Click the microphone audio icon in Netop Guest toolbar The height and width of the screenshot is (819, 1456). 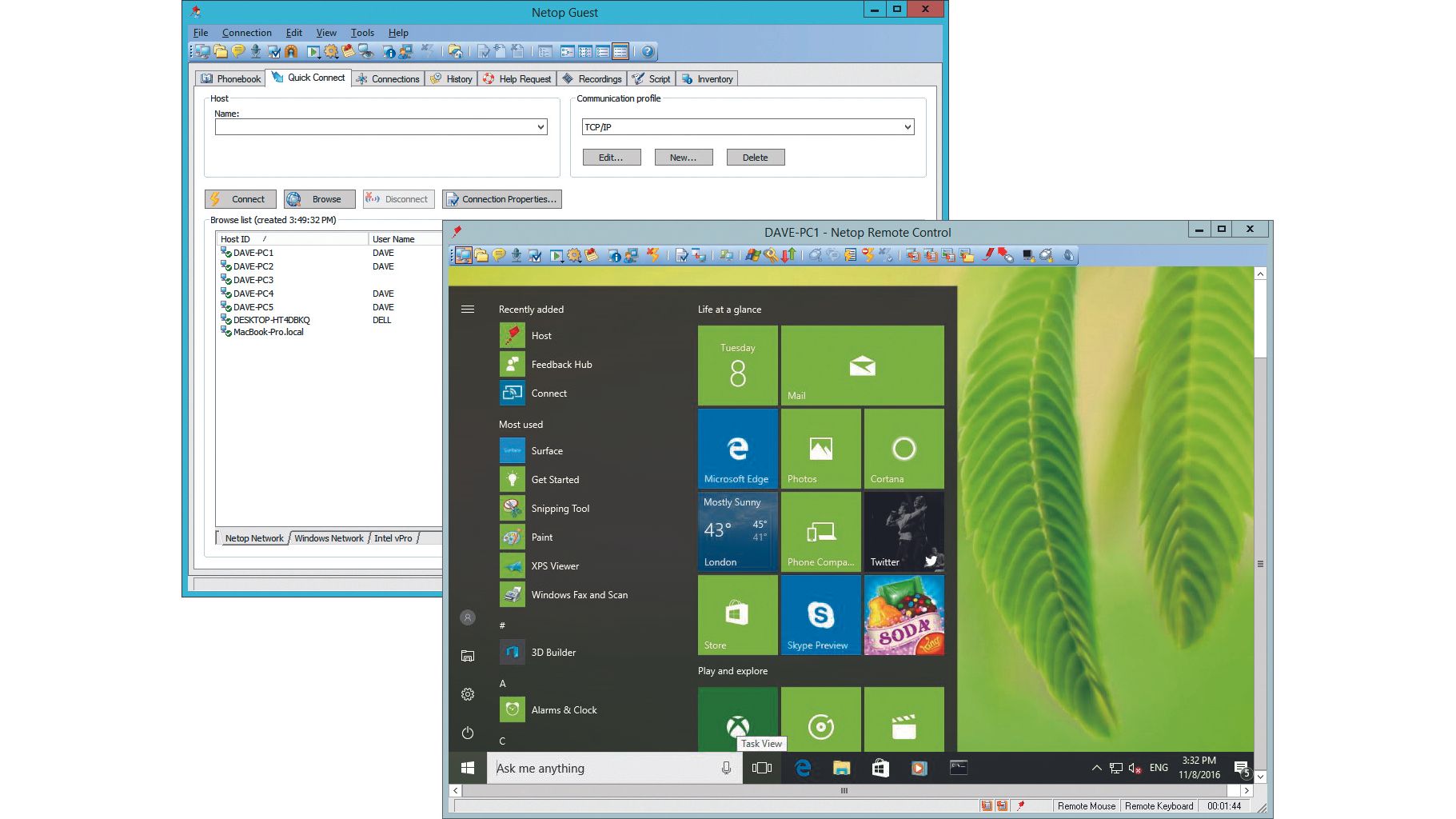(x=256, y=51)
